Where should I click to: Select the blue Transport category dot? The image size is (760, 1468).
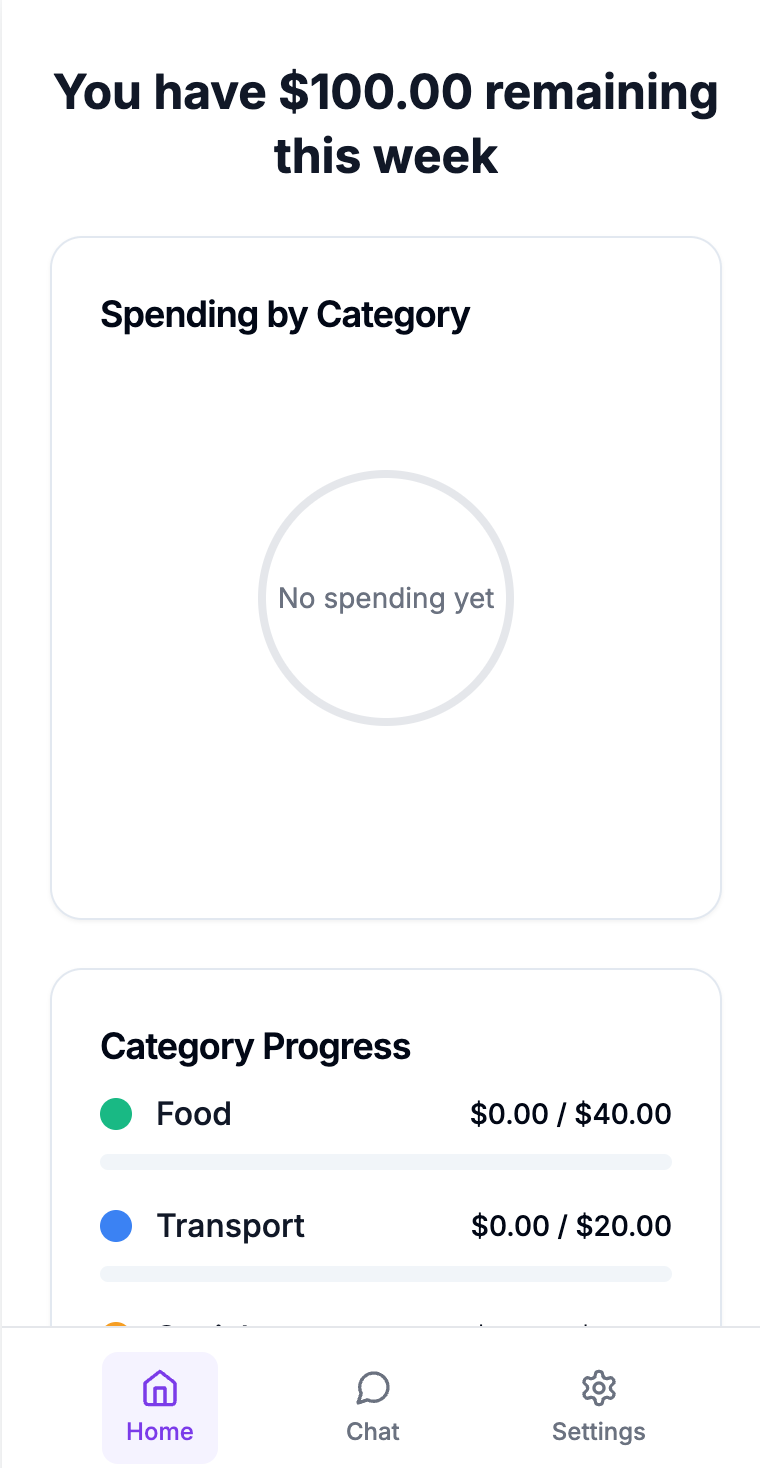(x=117, y=1226)
